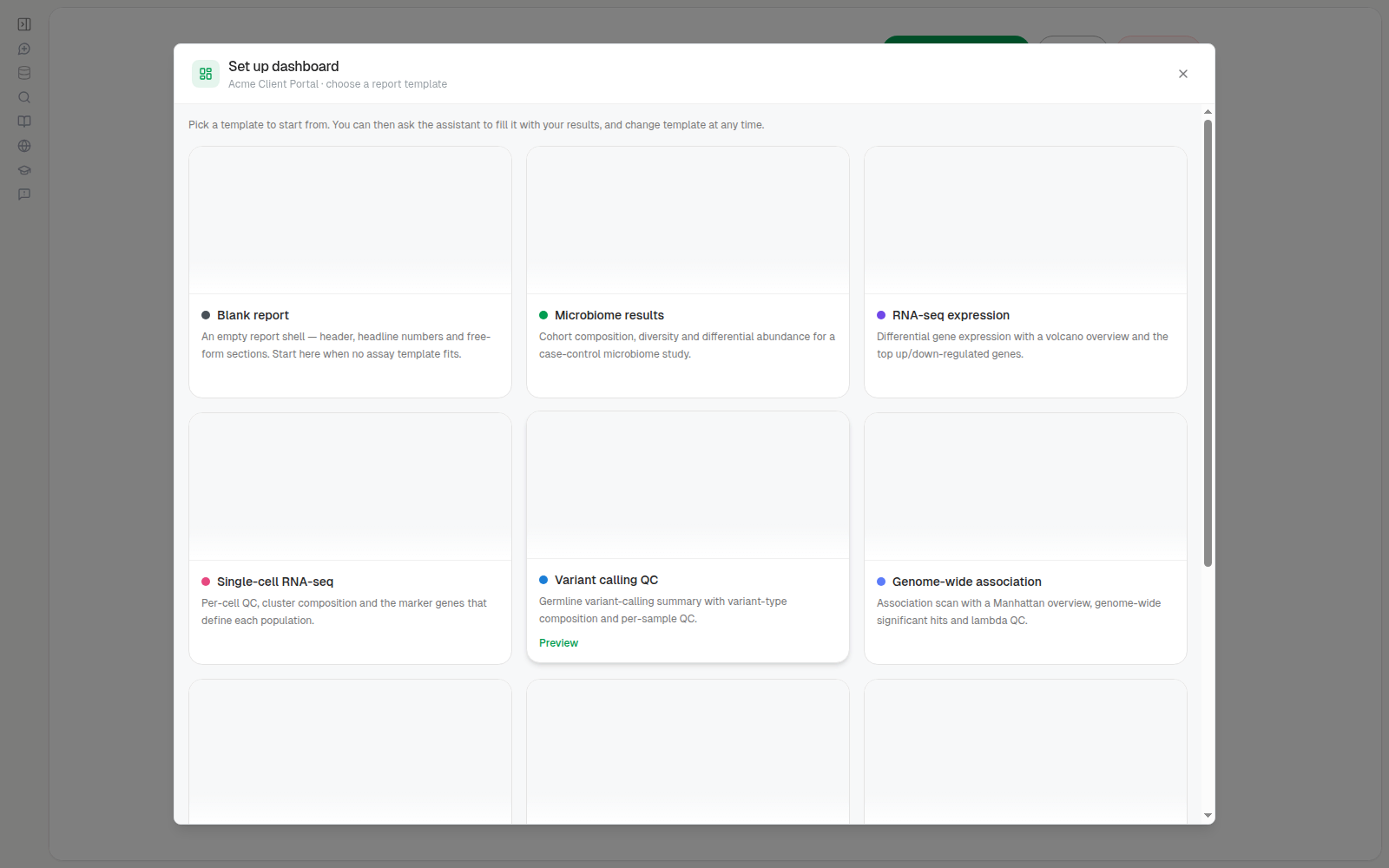Click the 'Germline variant-calling summary' description

663,610
